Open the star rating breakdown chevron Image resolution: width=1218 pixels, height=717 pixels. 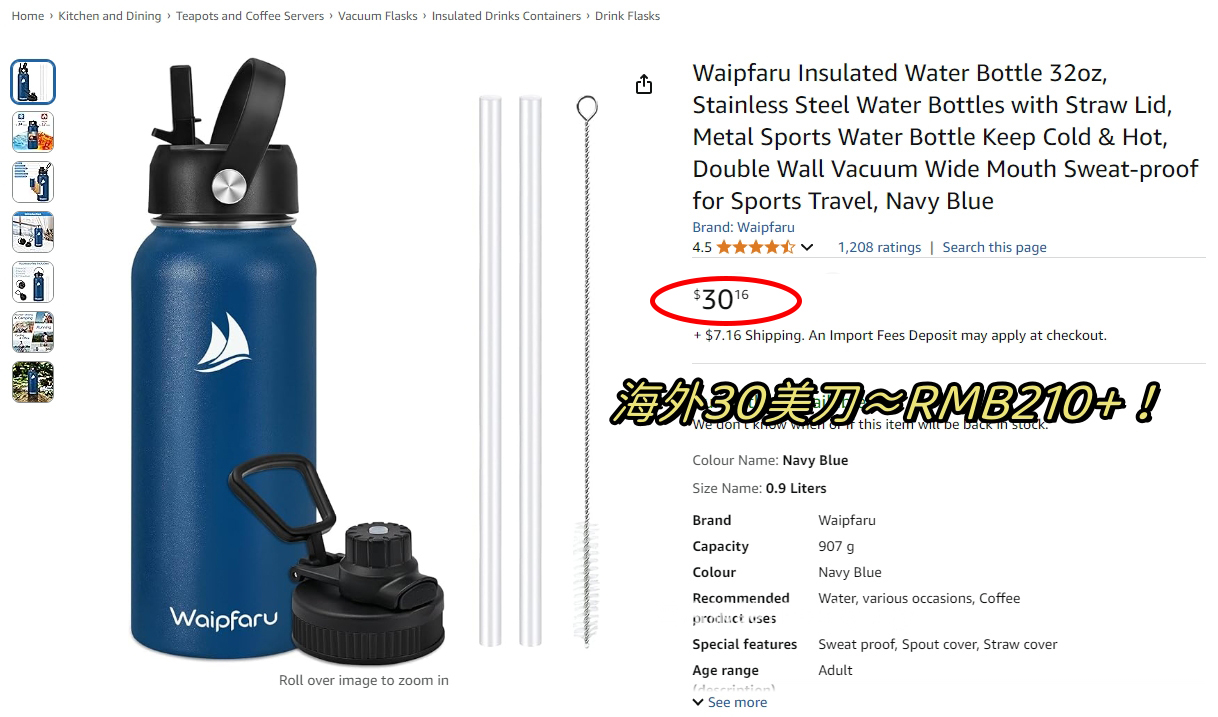click(x=807, y=247)
